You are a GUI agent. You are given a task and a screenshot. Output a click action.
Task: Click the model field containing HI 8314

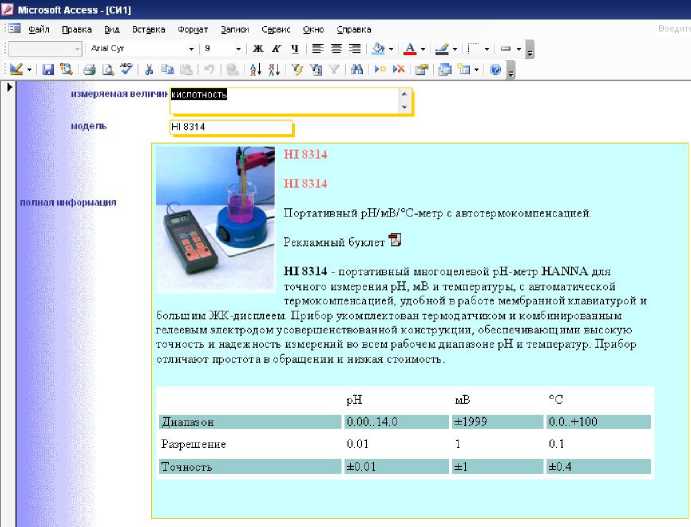(x=230, y=127)
